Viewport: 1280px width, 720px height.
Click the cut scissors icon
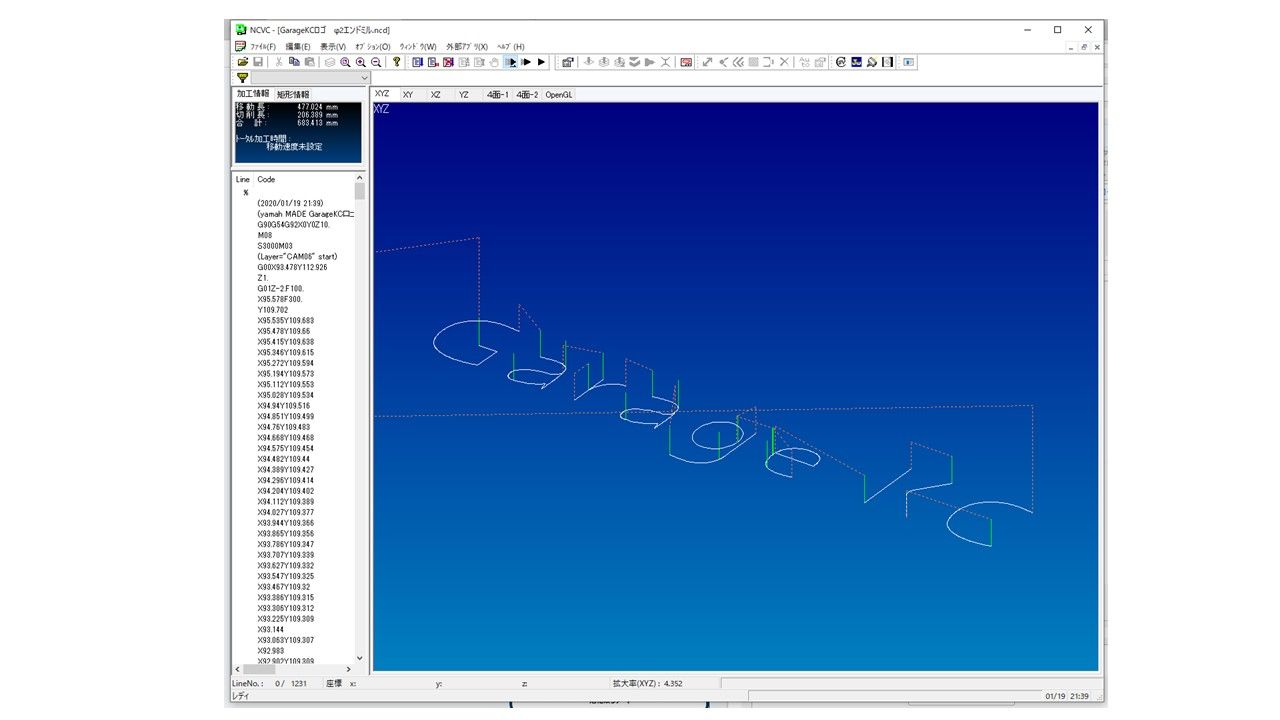279,62
